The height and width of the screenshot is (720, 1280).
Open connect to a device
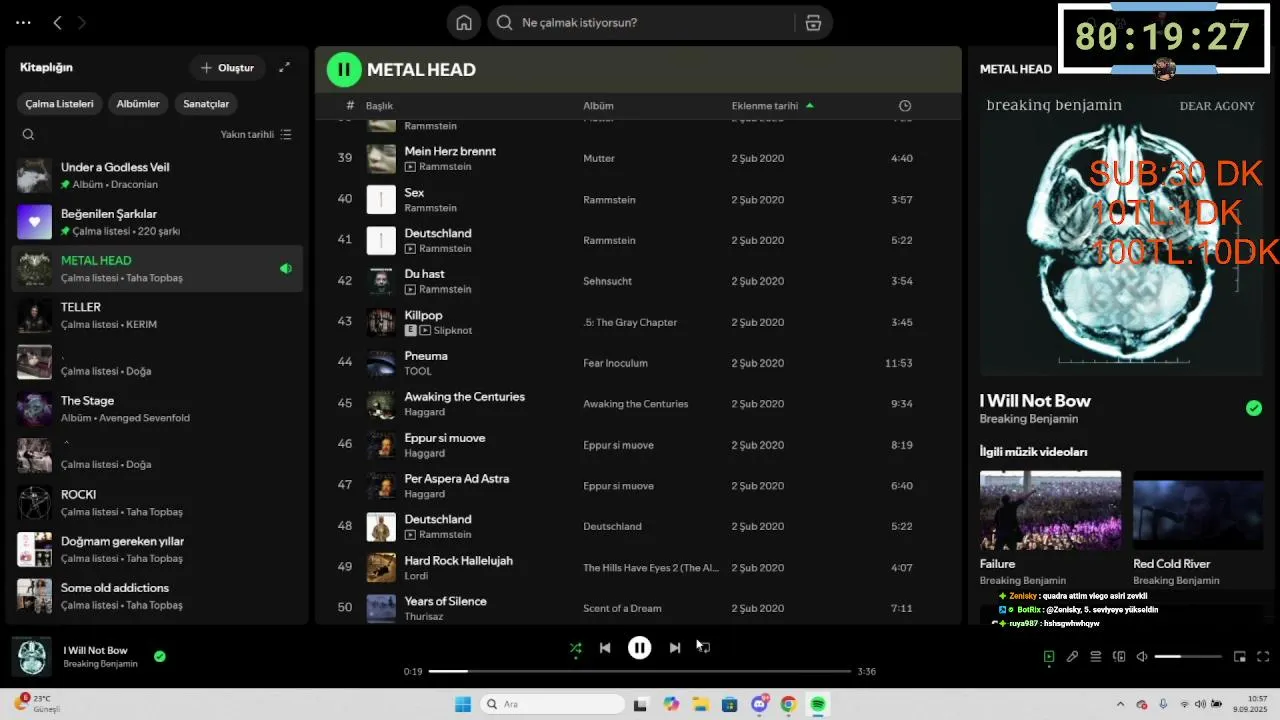(1119, 657)
